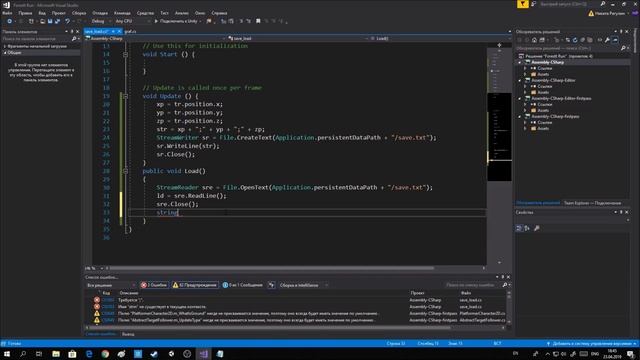640x360 pixels.
Task: Pin the Solution Explorer panel
Action: coord(621,31)
